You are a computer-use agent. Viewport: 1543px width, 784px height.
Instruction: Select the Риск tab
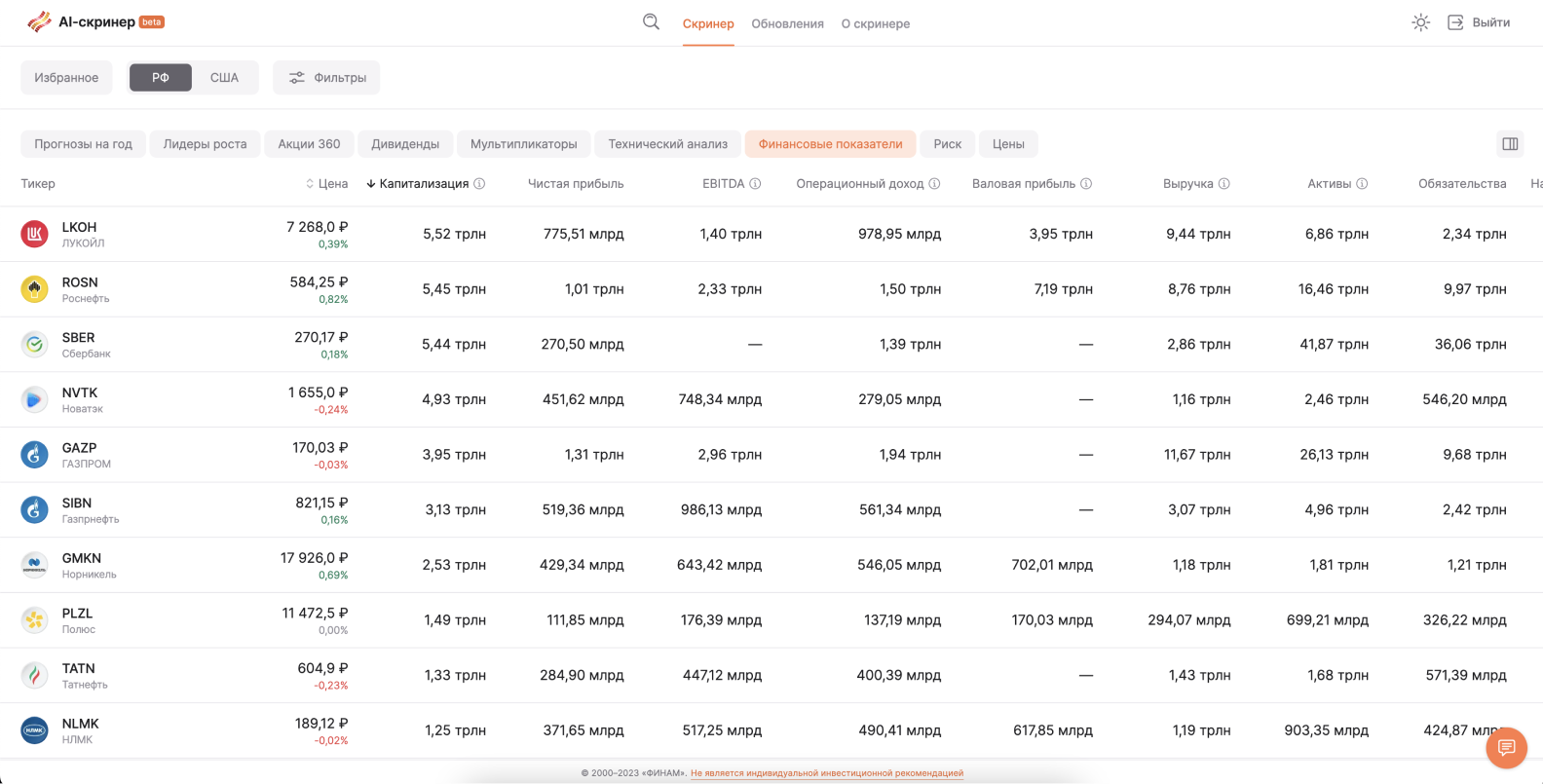pyautogui.click(x=947, y=144)
